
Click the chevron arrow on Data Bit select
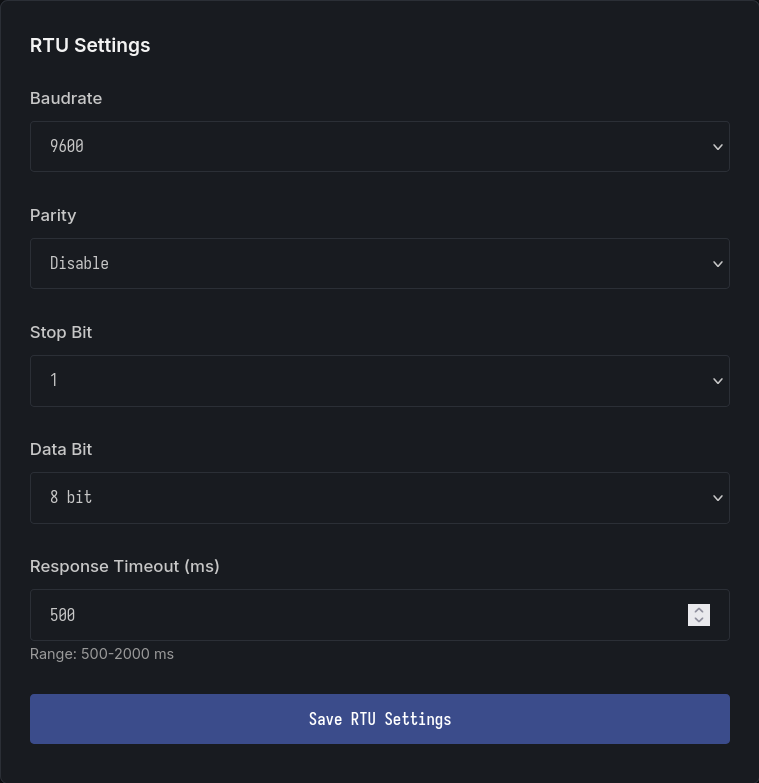[717, 498]
